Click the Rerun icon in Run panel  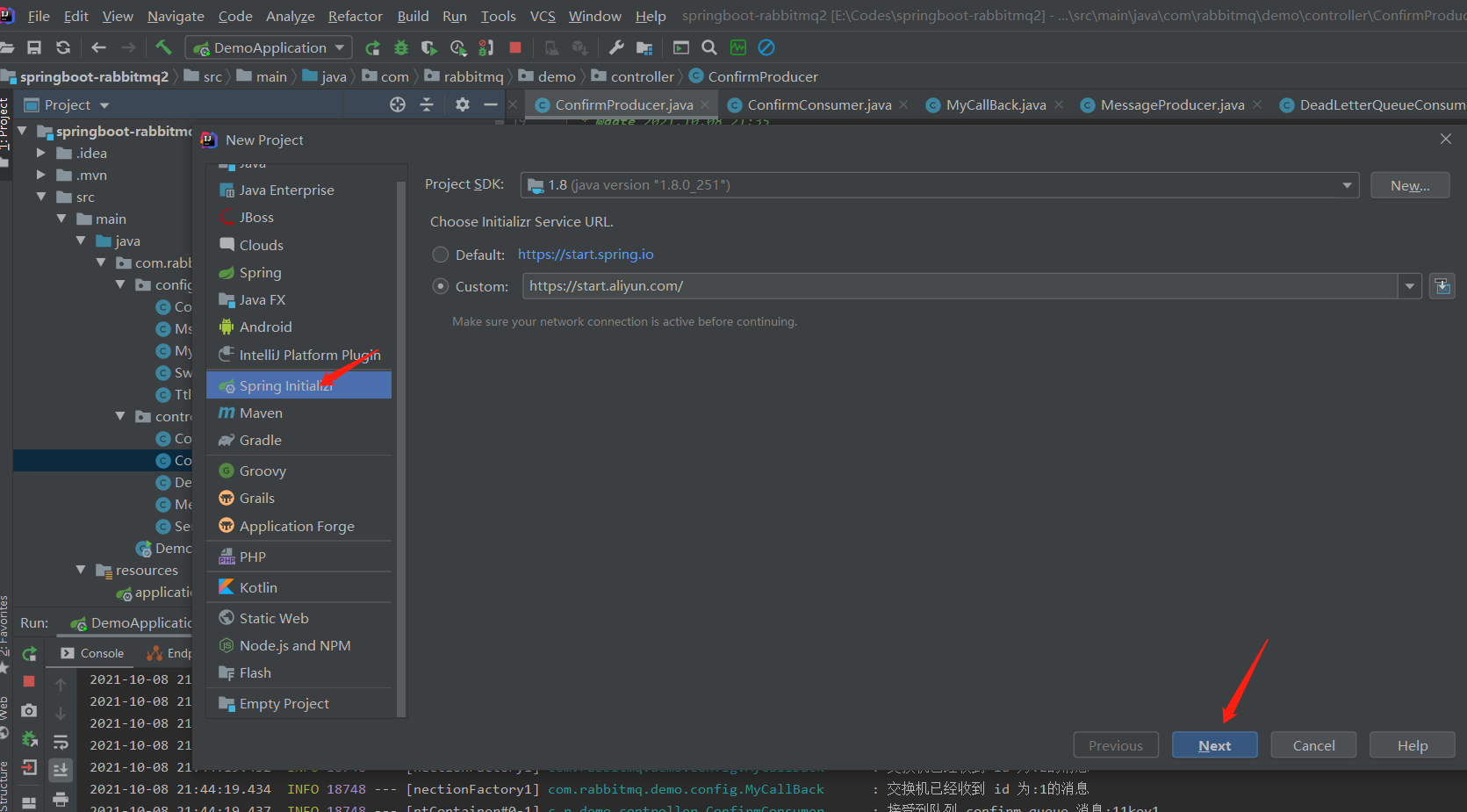pos(29,653)
